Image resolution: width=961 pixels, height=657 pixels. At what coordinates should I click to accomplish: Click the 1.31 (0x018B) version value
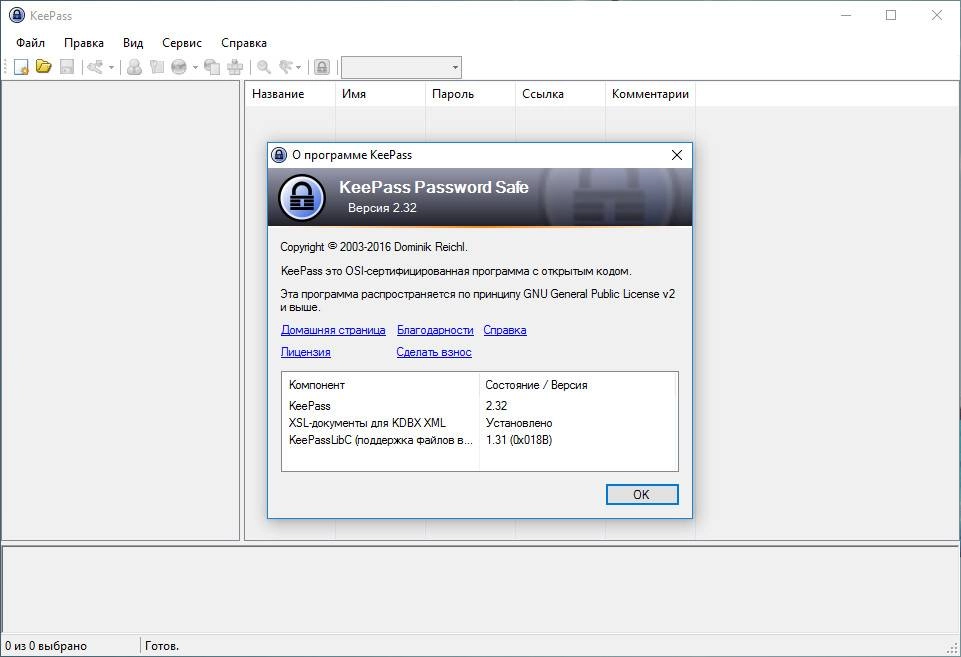[x=518, y=440]
